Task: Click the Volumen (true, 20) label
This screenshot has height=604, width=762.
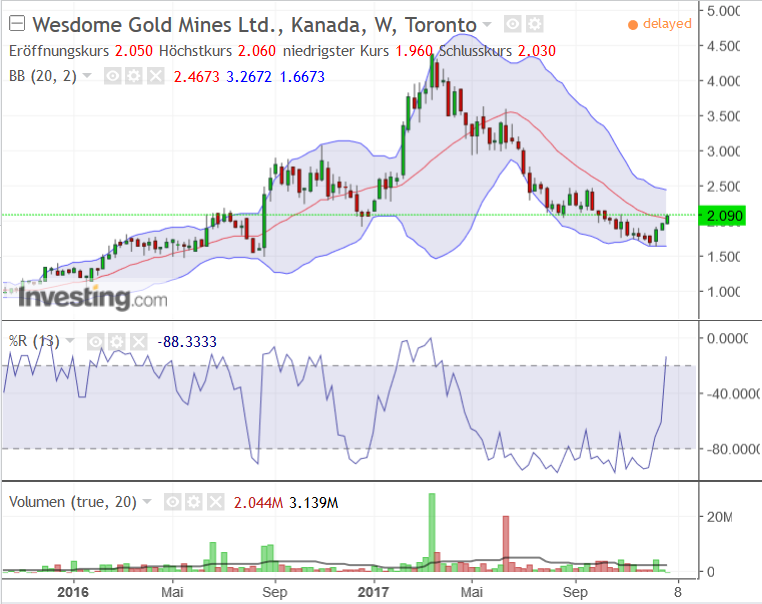Action: point(73,501)
